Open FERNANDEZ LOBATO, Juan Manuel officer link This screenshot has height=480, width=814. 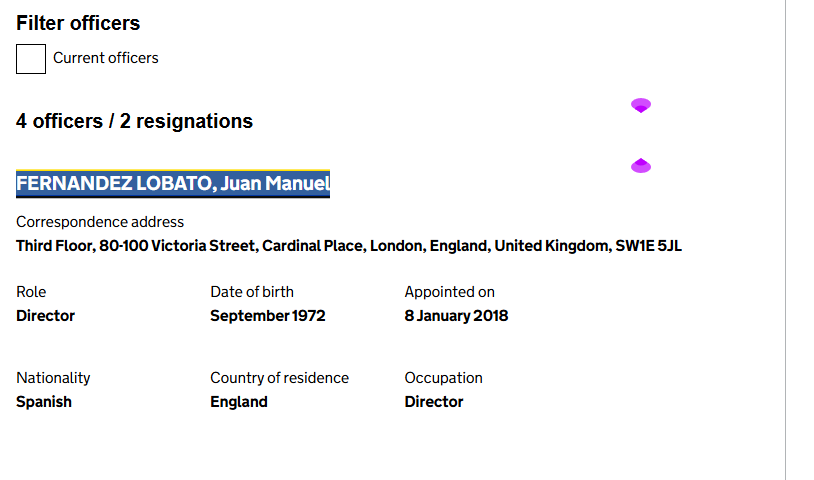tap(173, 184)
